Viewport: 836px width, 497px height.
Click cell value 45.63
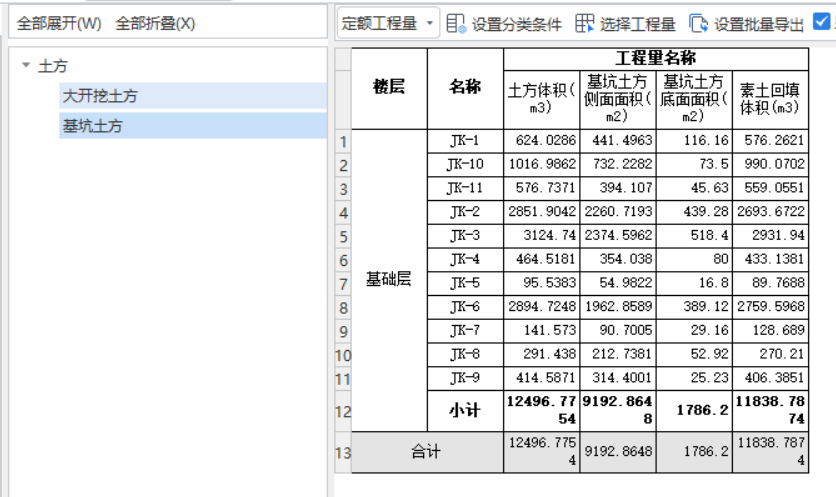pos(694,188)
